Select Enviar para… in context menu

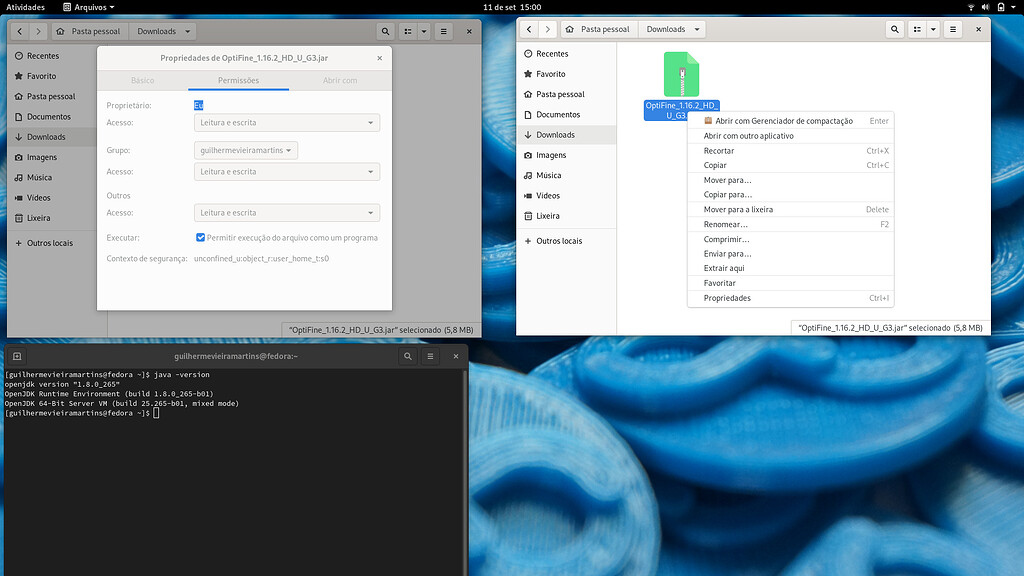pos(790,253)
